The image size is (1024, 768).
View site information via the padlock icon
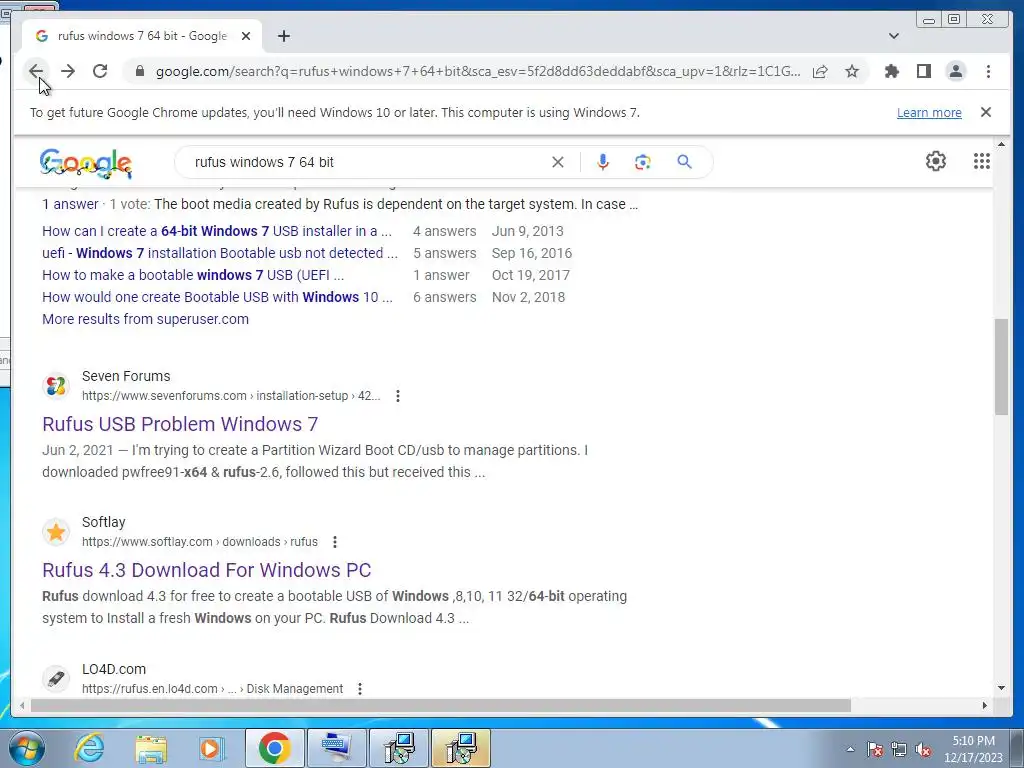(x=139, y=71)
